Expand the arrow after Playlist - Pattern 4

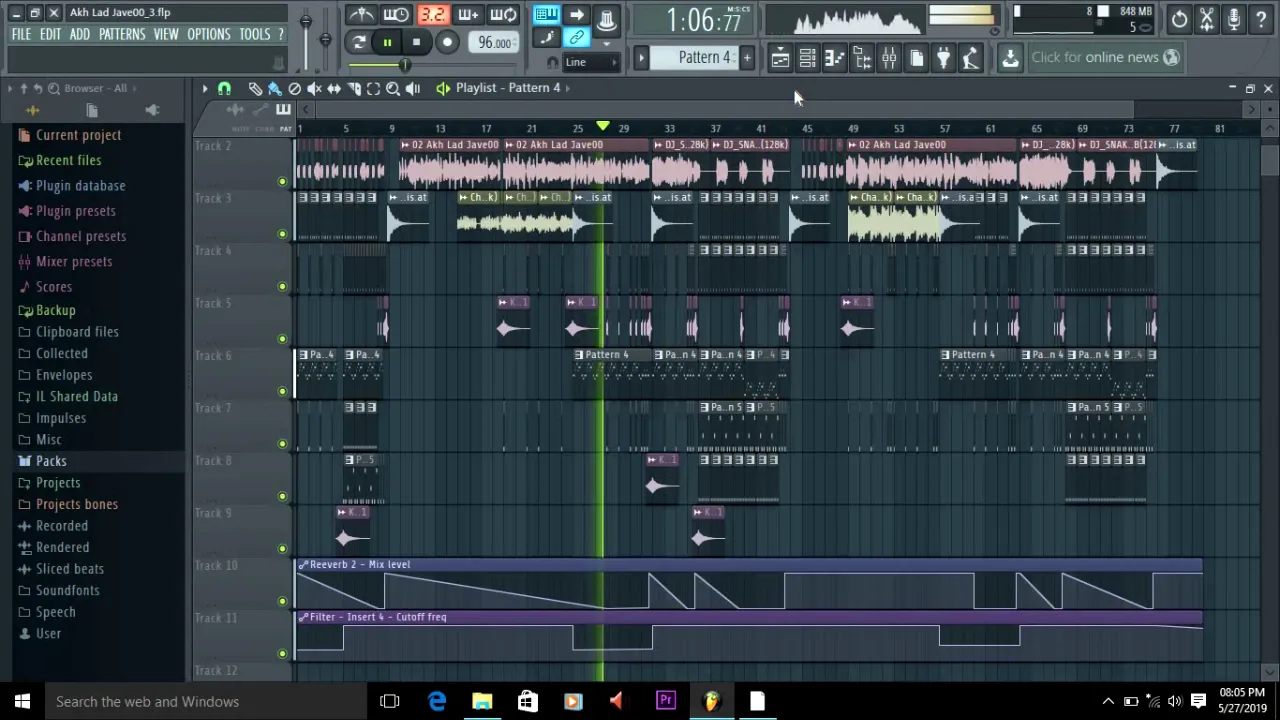568,88
